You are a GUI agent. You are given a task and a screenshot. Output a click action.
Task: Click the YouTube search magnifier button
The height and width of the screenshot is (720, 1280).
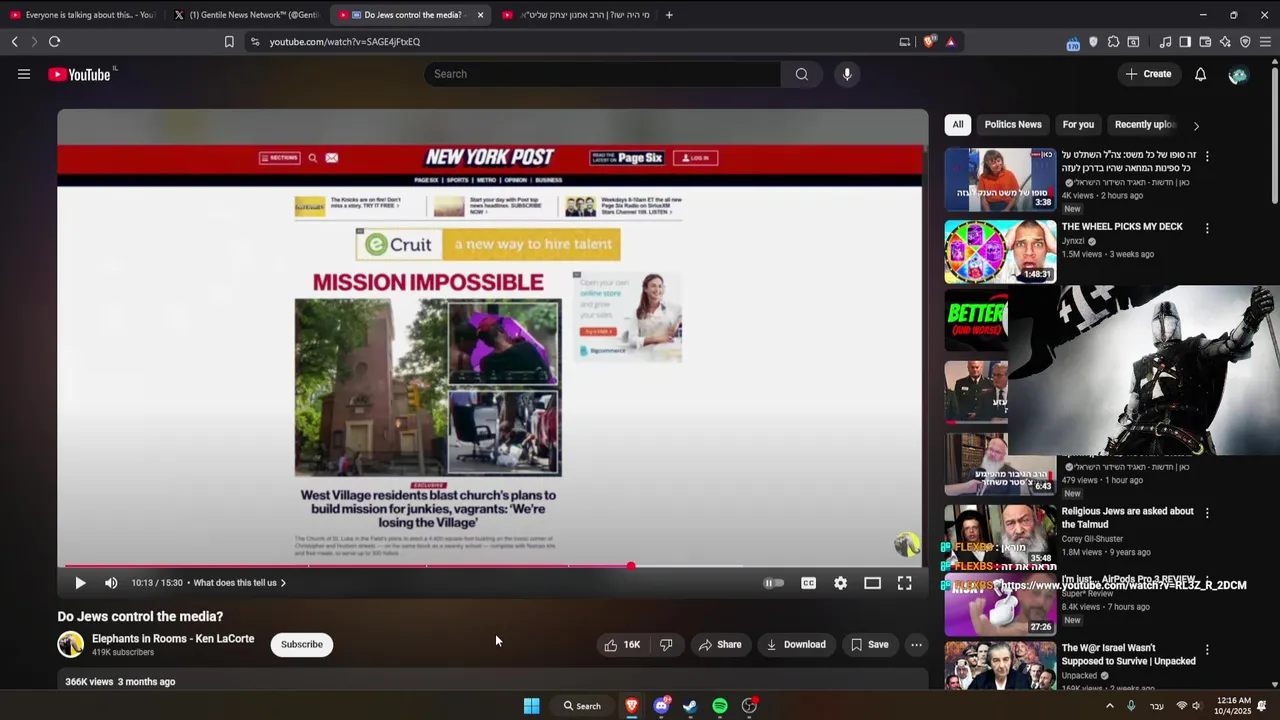click(x=801, y=74)
